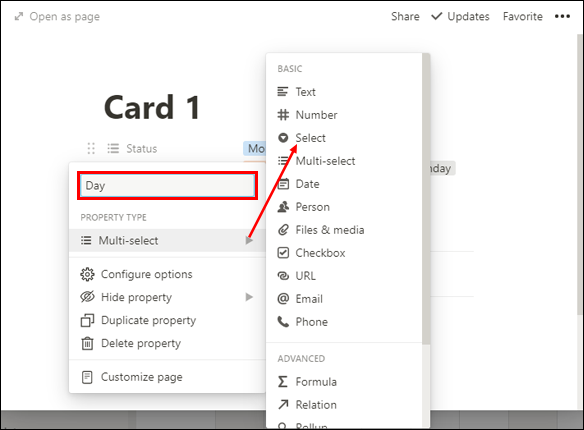Click the Favorite button
Screen dimensions: 584x430
pos(523,16)
